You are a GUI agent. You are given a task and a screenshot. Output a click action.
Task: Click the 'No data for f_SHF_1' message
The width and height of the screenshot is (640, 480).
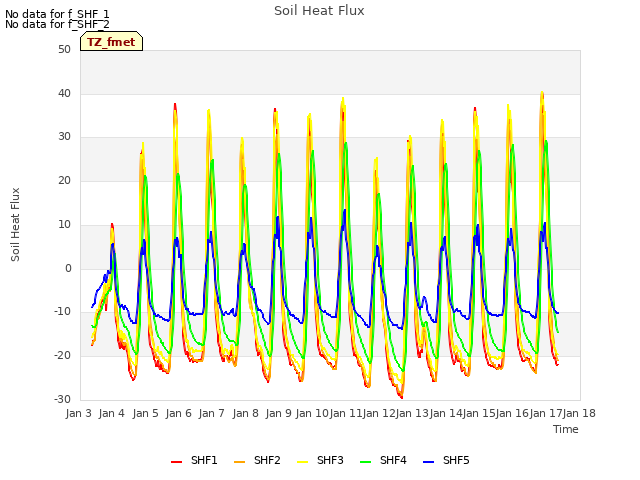pyautogui.click(x=57, y=14)
